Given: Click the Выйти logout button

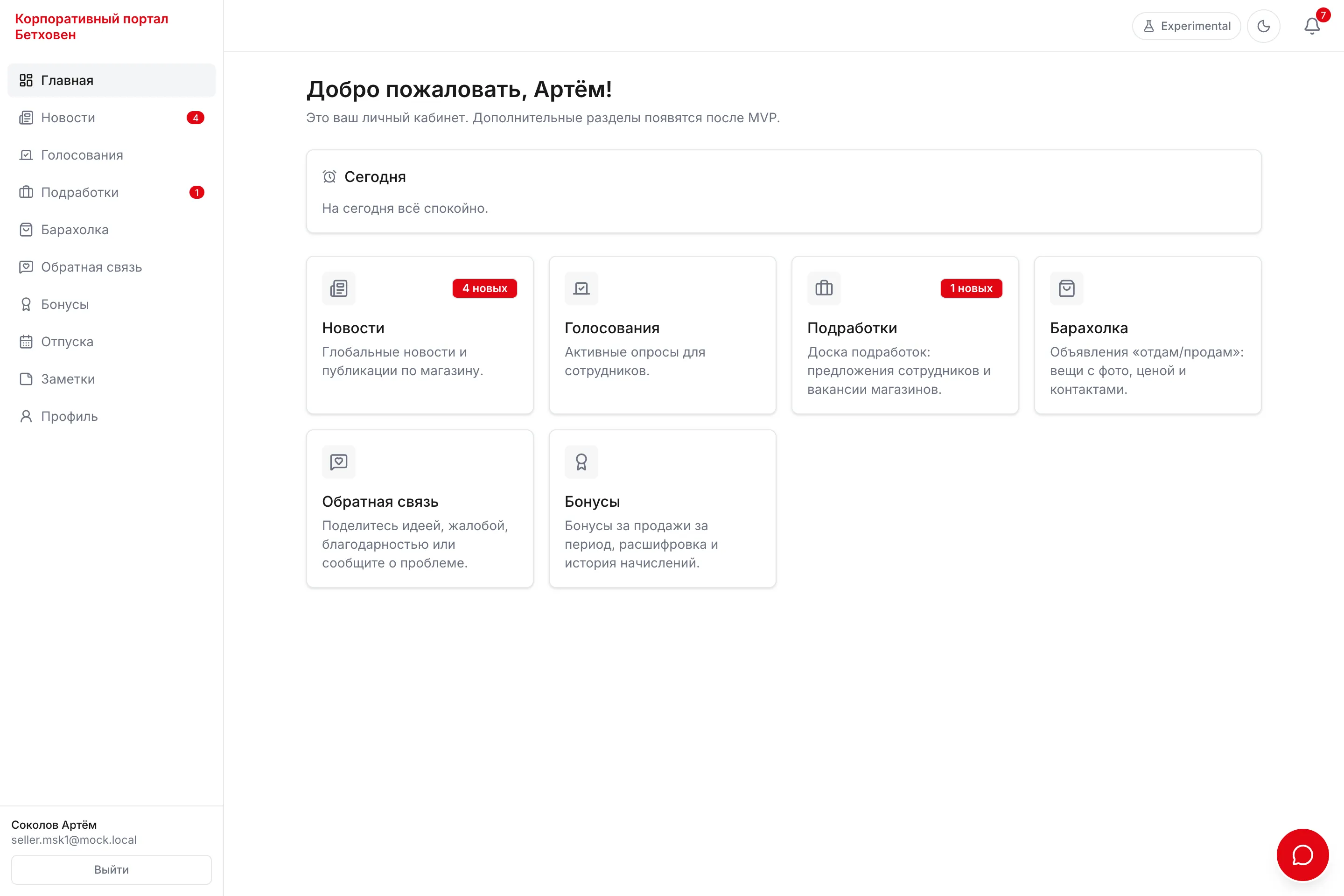Looking at the screenshot, I should click(112, 870).
